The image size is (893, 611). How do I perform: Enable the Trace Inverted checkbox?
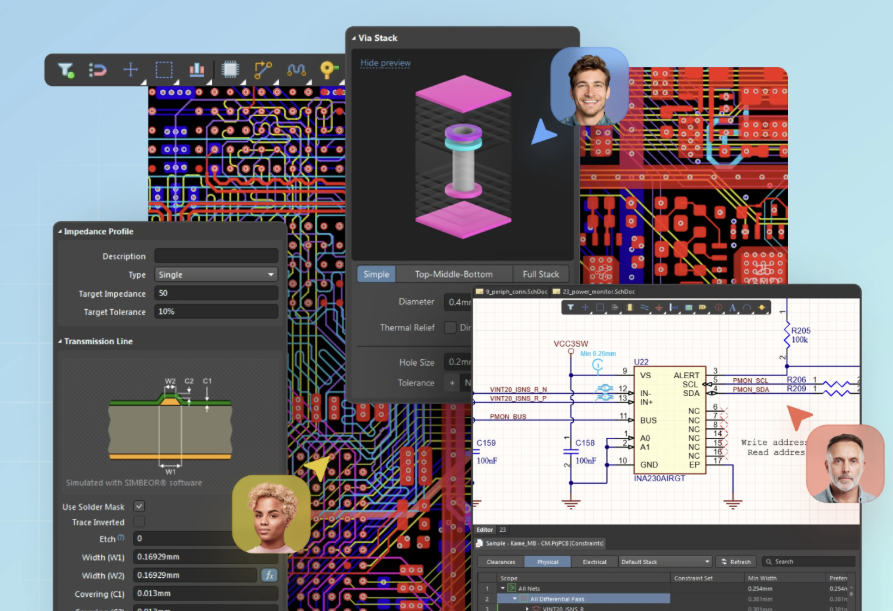[x=139, y=521]
